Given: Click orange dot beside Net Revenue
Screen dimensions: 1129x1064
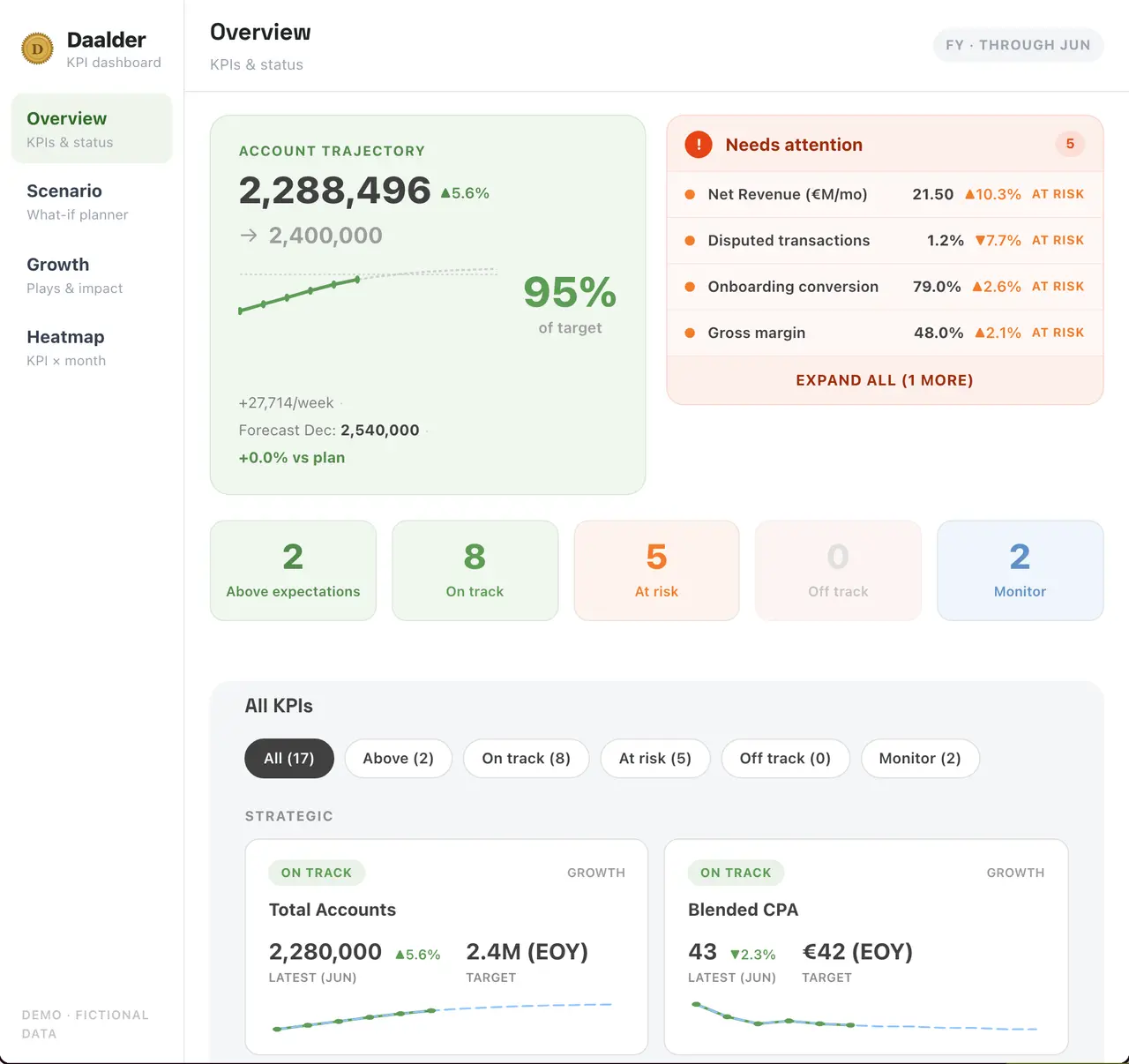Looking at the screenshot, I should point(690,194).
